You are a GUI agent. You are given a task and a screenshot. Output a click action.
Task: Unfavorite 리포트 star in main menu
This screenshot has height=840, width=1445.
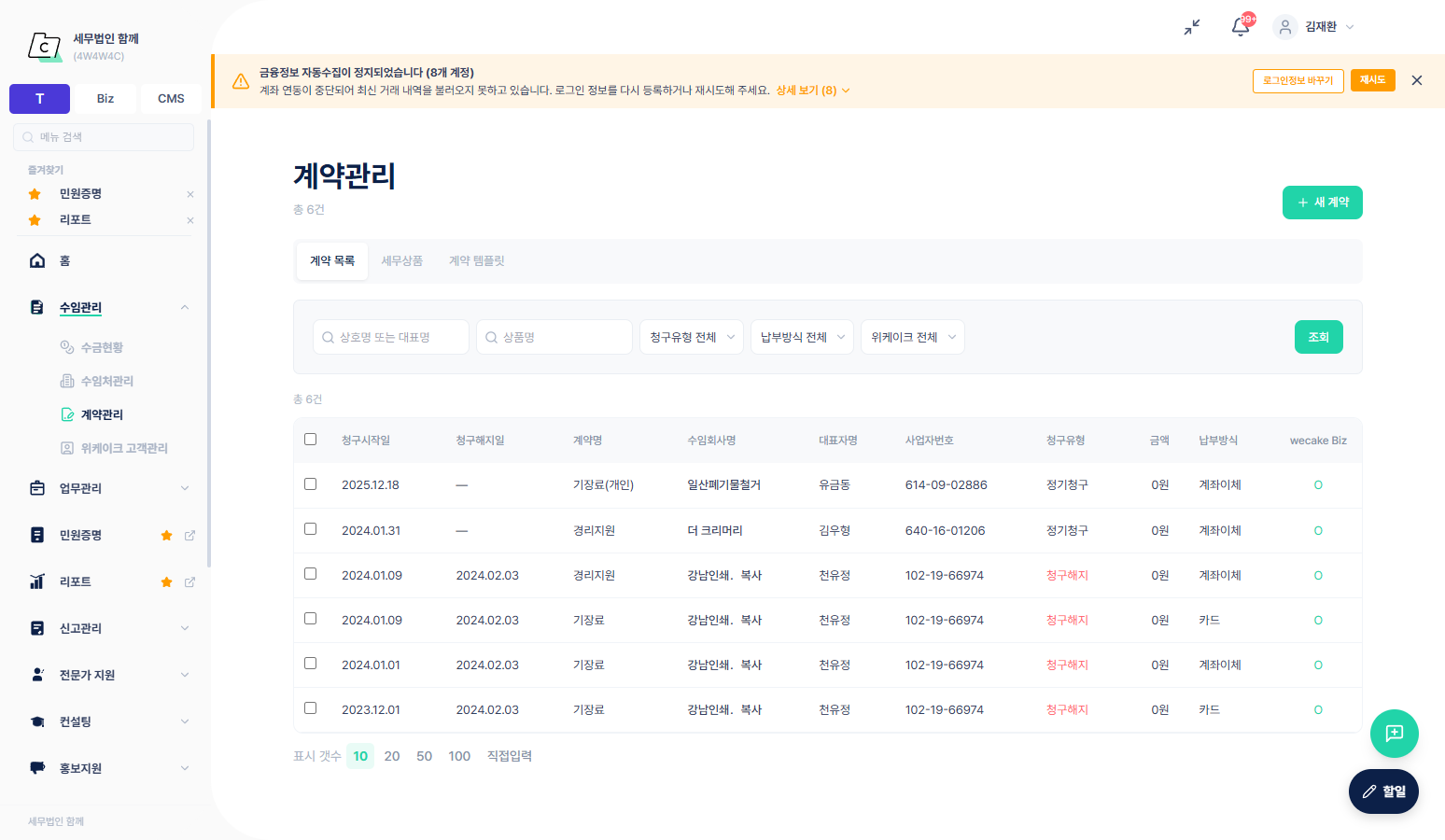click(166, 581)
